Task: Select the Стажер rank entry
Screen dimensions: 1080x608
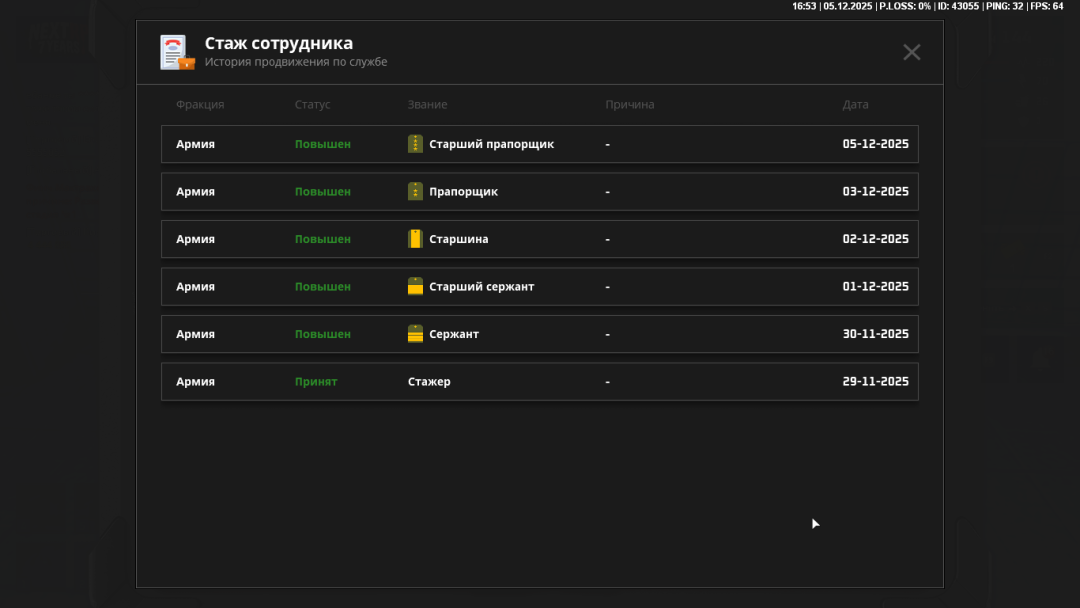Action: 429,382
